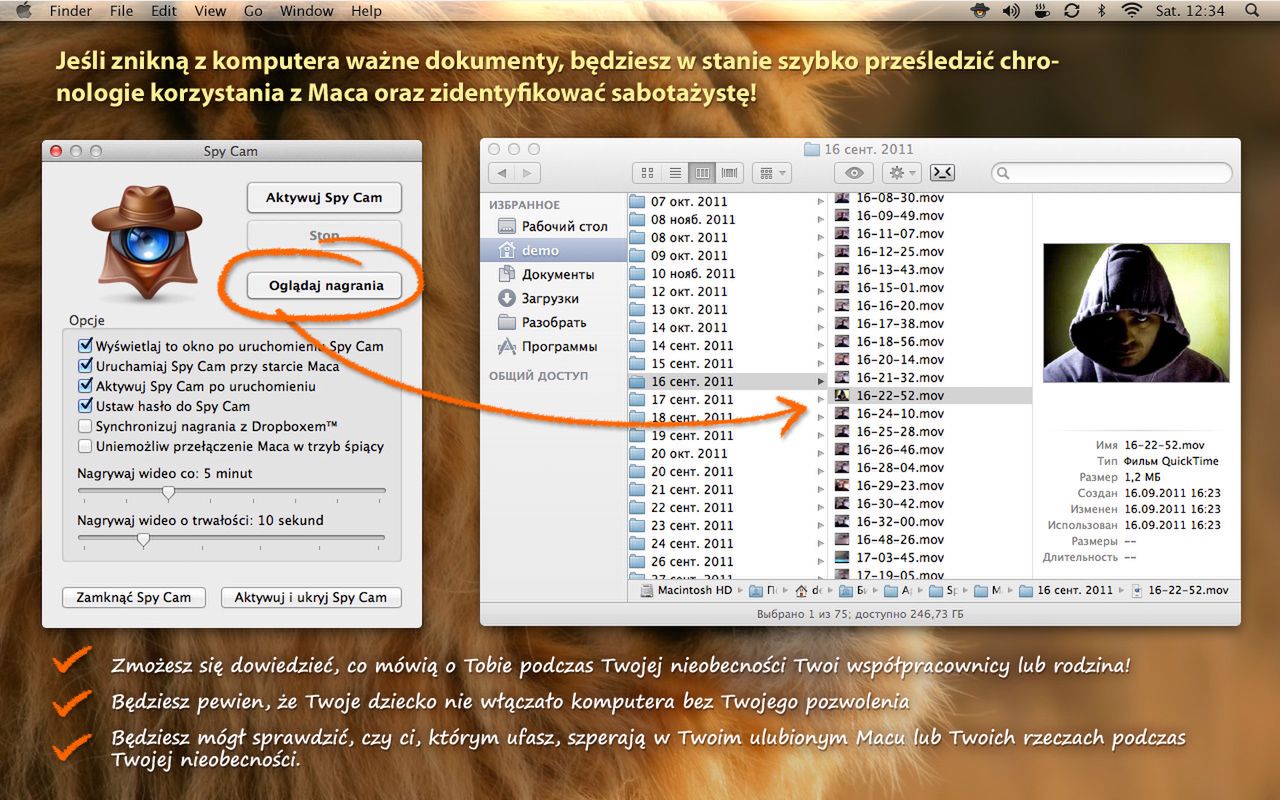Open the Go menu
Image resolution: width=1280 pixels, height=800 pixels.
click(x=253, y=11)
